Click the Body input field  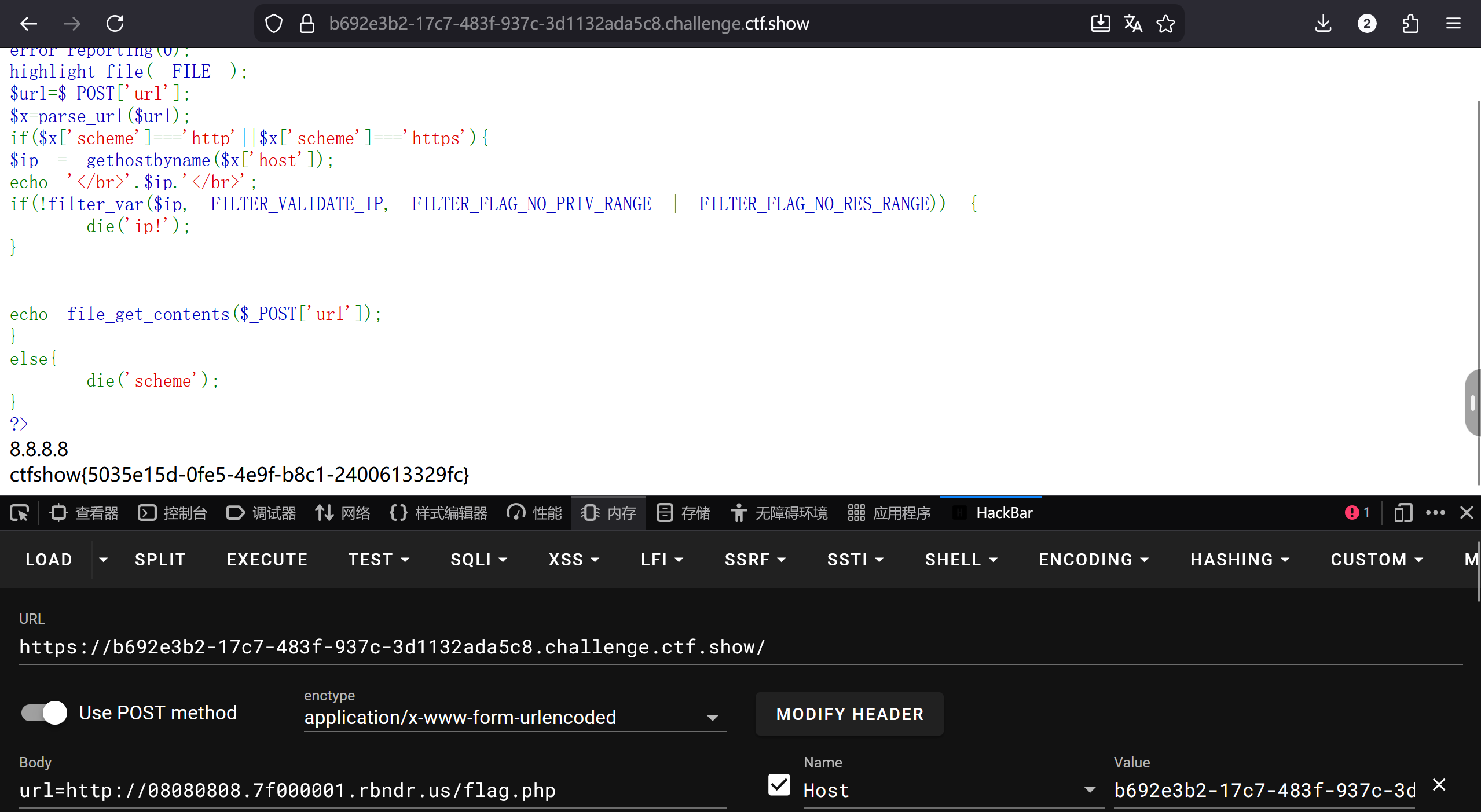[371, 791]
